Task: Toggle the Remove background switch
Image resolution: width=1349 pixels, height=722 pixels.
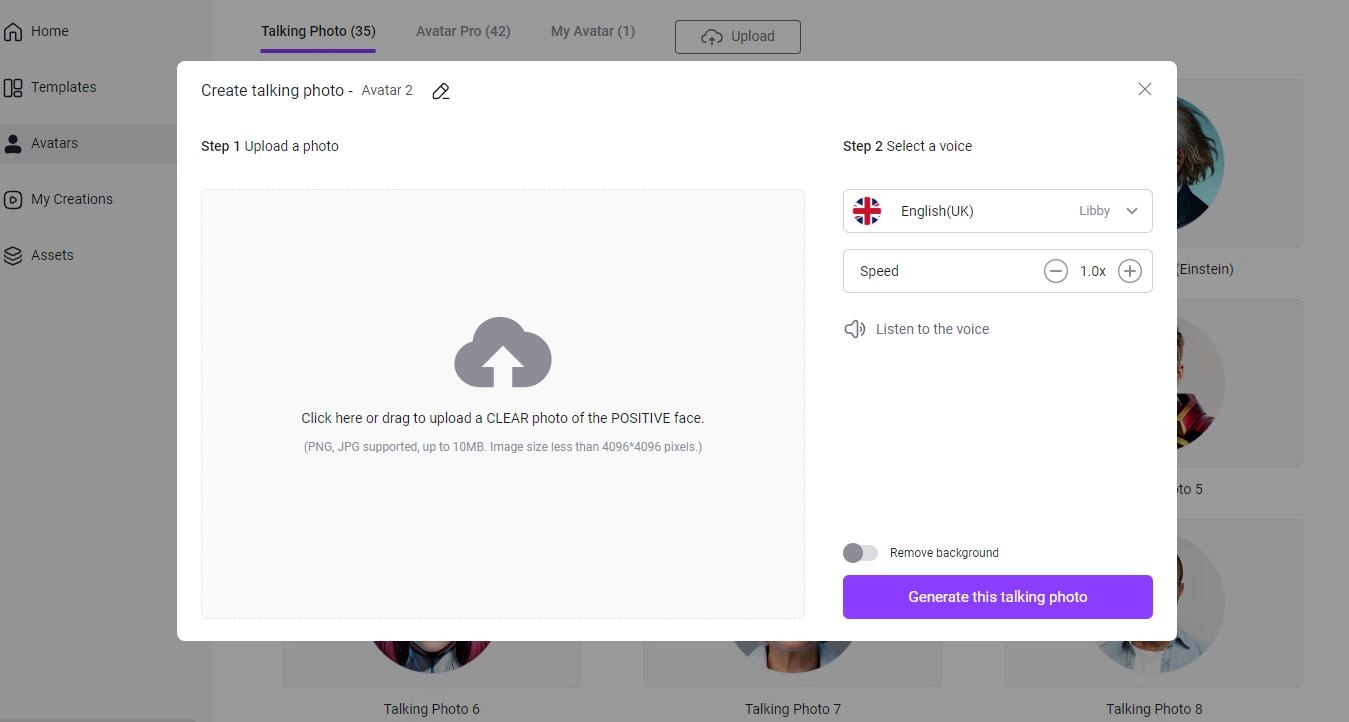Action: point(860,553)
